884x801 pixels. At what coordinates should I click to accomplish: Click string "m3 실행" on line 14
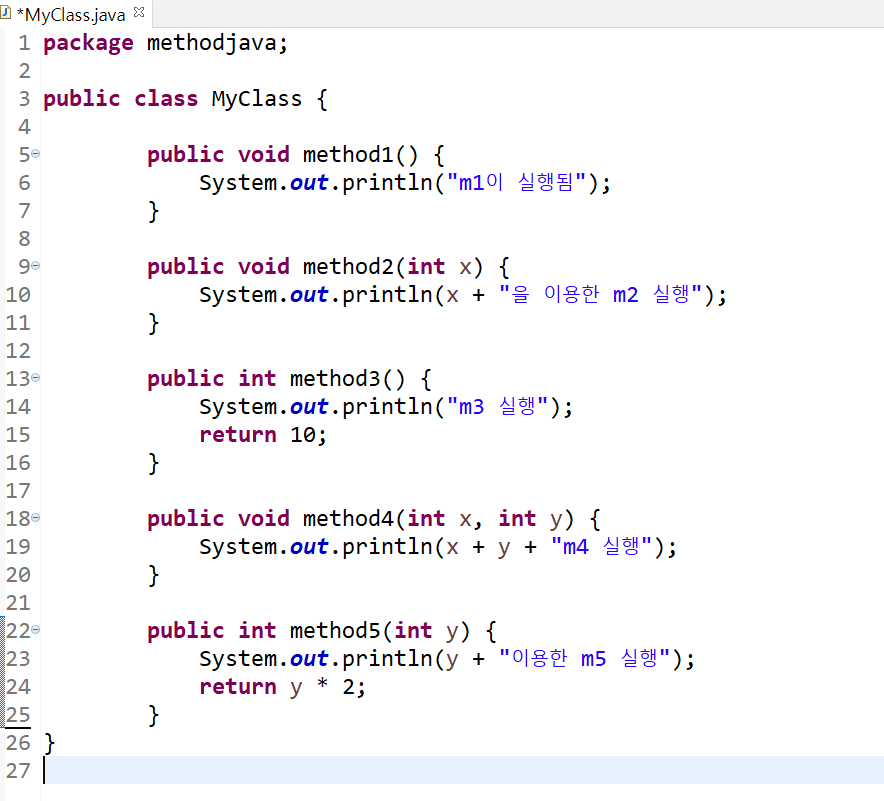click(498, 406)
